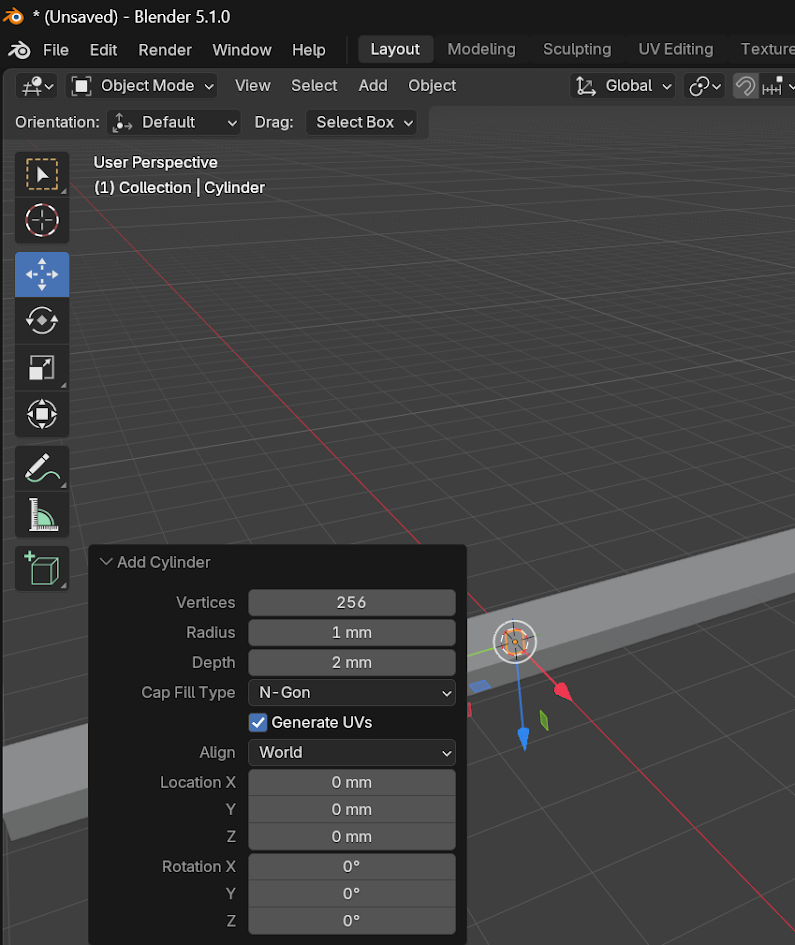Select the Scale tool
This screenshot has width=795, height=945.
pyautogui.click(x=42, y=368)
